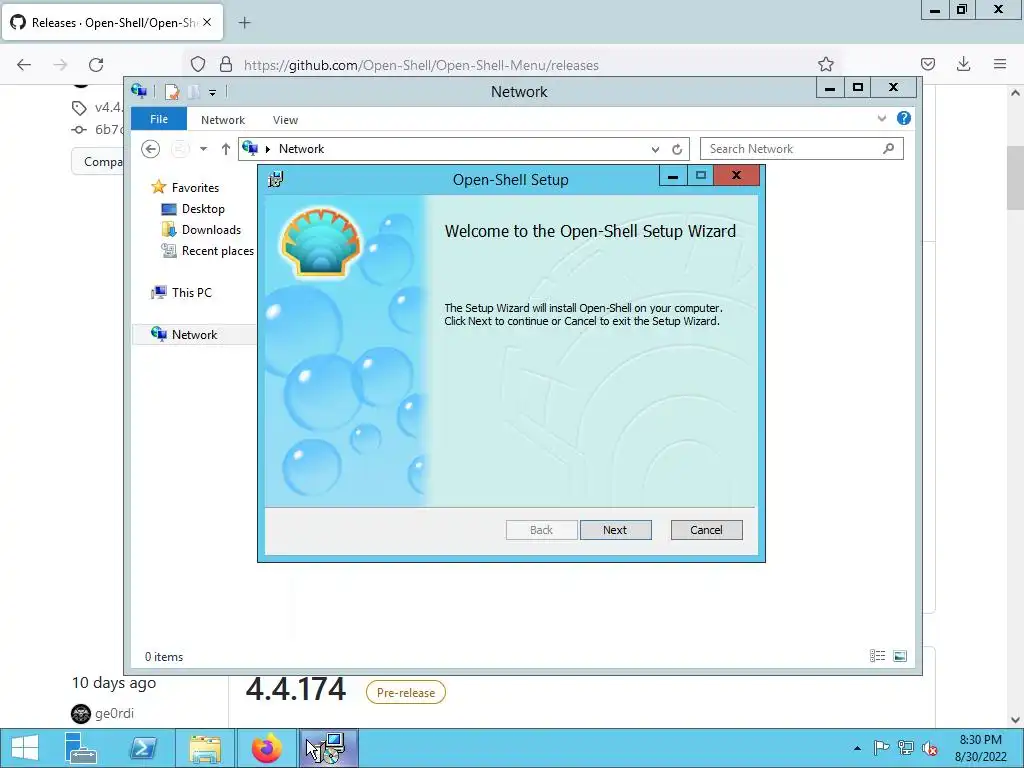Select the Releases Open-Shell browser tab
The height and width of the screenshot is (768, 1024).
click(112, 22)
